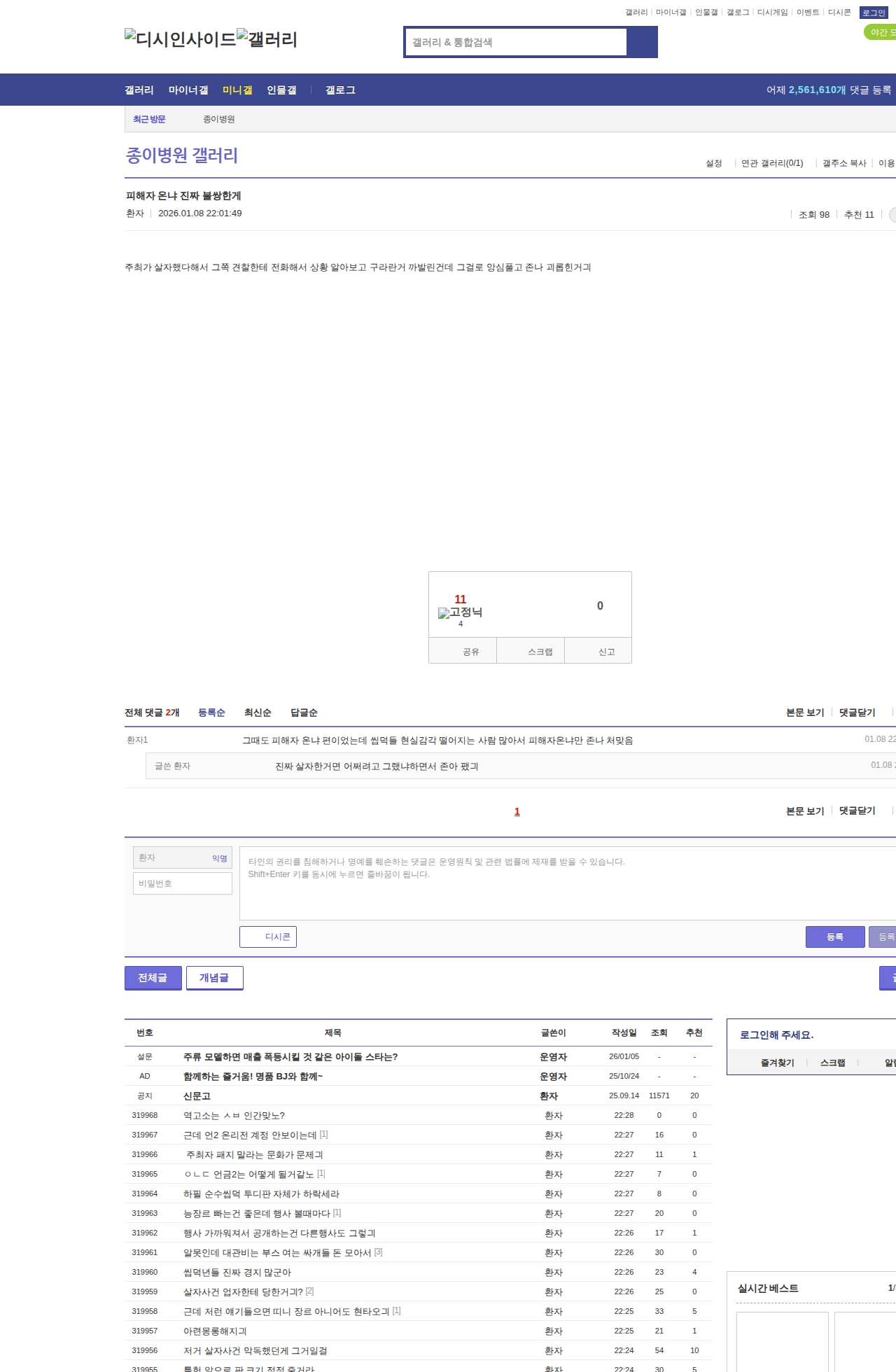The image size is (896, 1372).
Task: Toggle the 야간 모드 night mode switch
Action: 880,32
